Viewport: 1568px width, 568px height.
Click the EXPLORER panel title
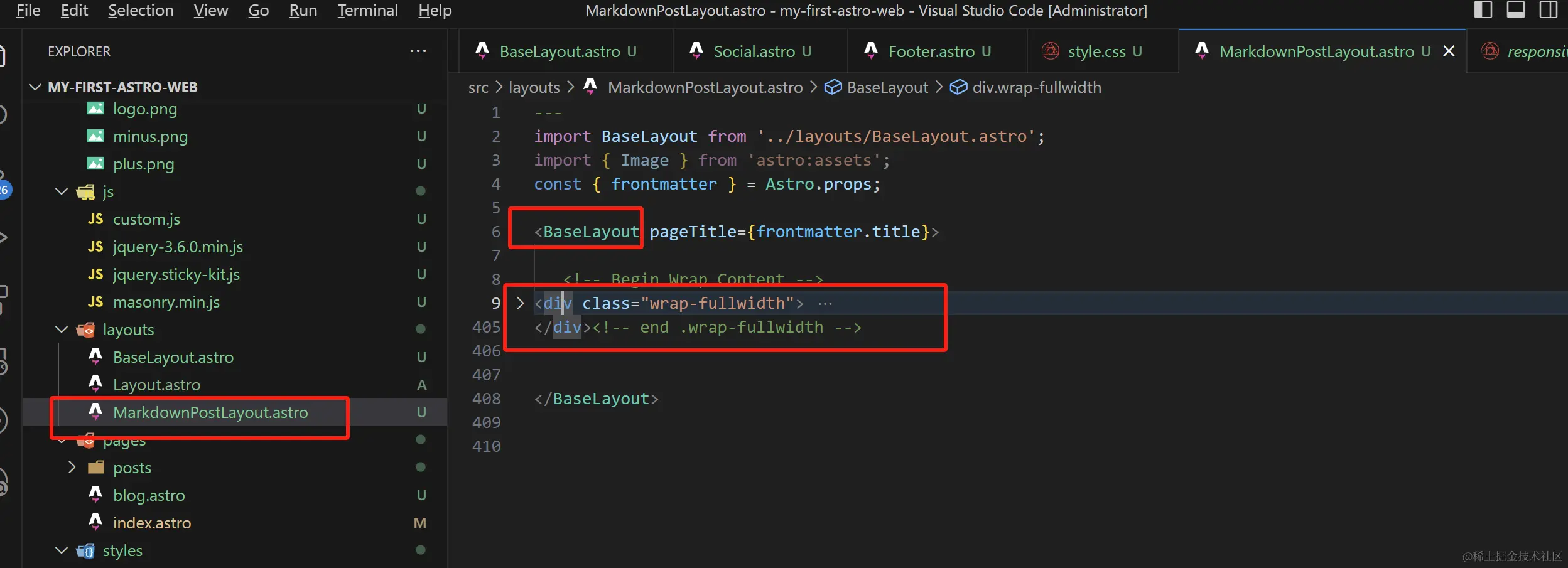(x=79, y=51)
